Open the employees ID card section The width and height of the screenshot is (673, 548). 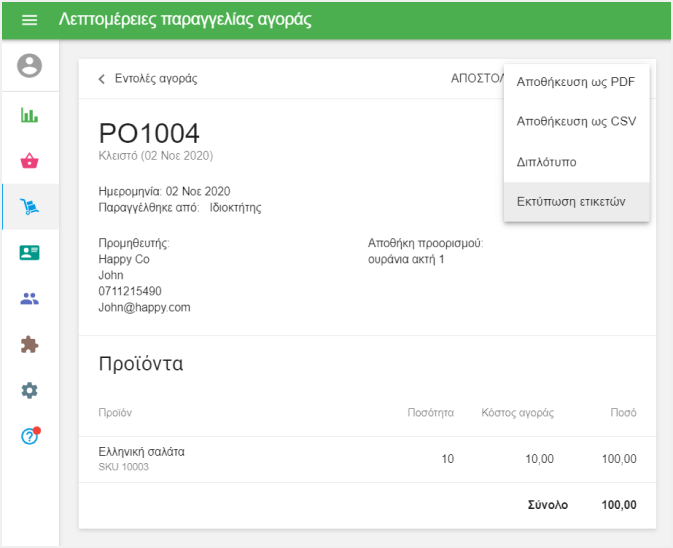pyautogui.click(x=30, y=253)
